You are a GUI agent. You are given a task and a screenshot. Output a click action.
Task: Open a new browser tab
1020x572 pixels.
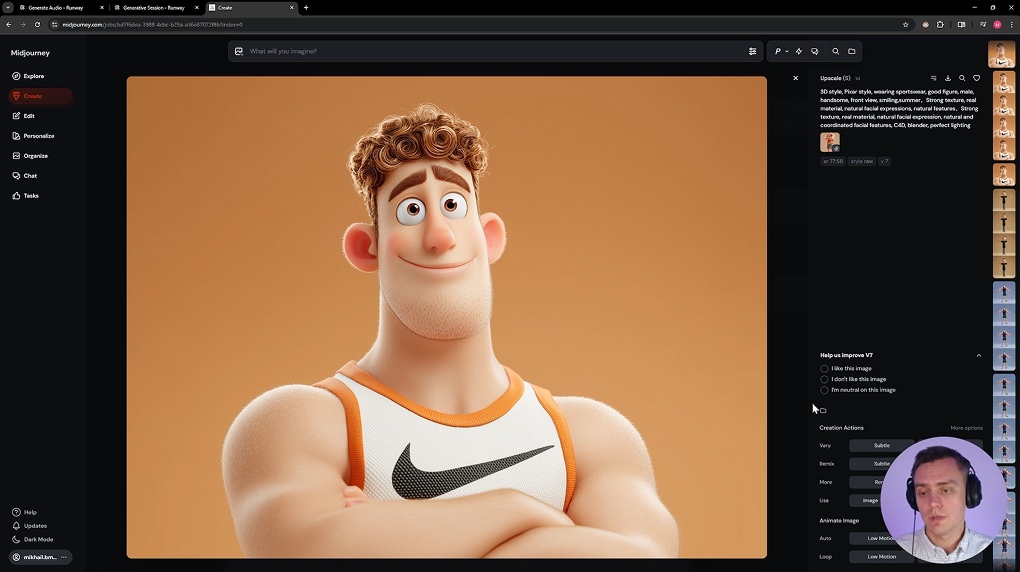[306, 8]
